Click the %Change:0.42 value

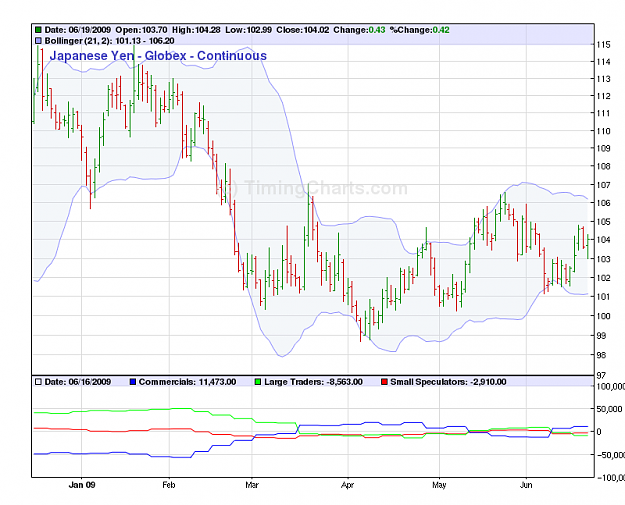(419, 30)
